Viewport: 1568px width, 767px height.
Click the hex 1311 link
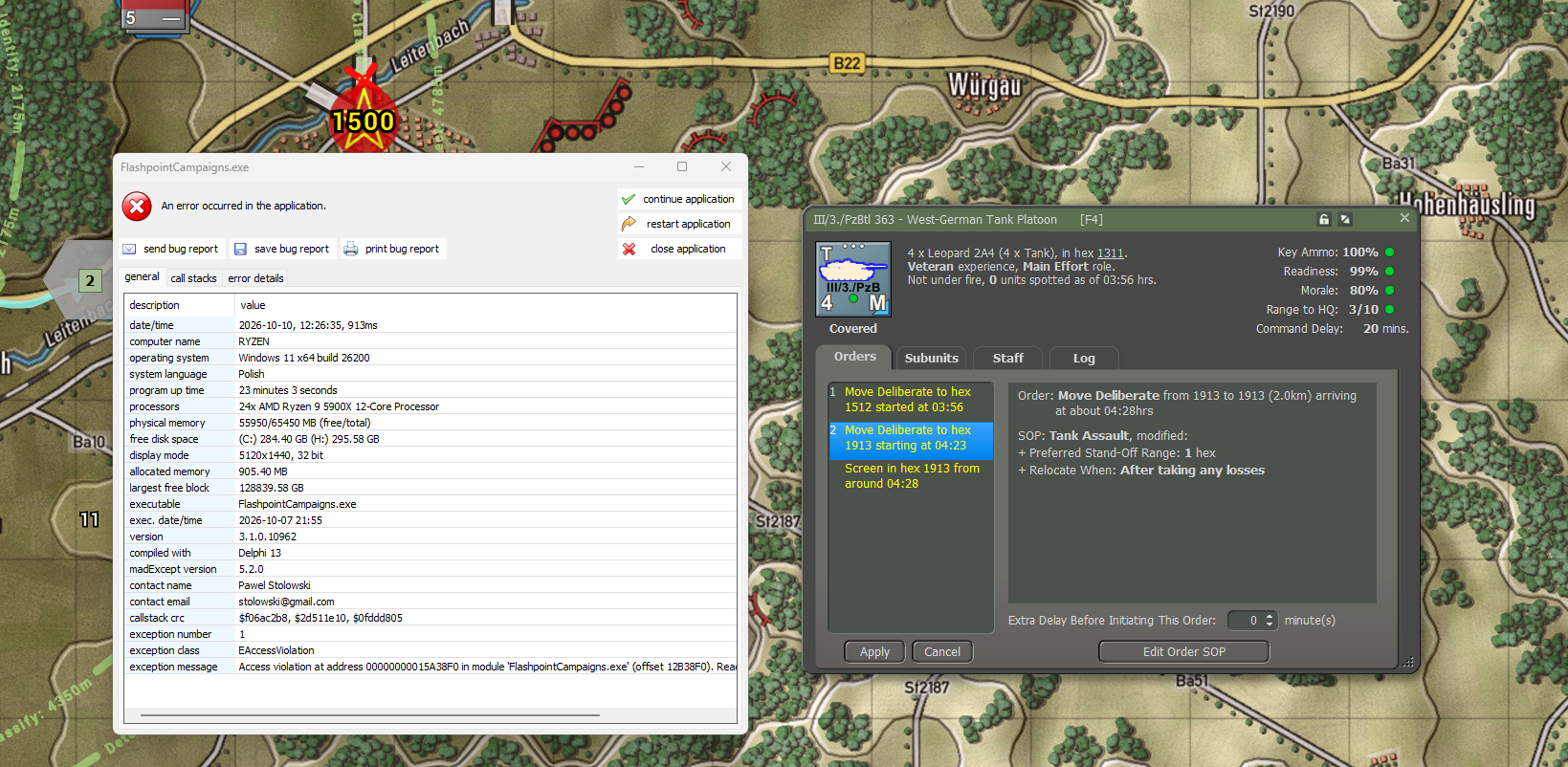click(1111, 253)
